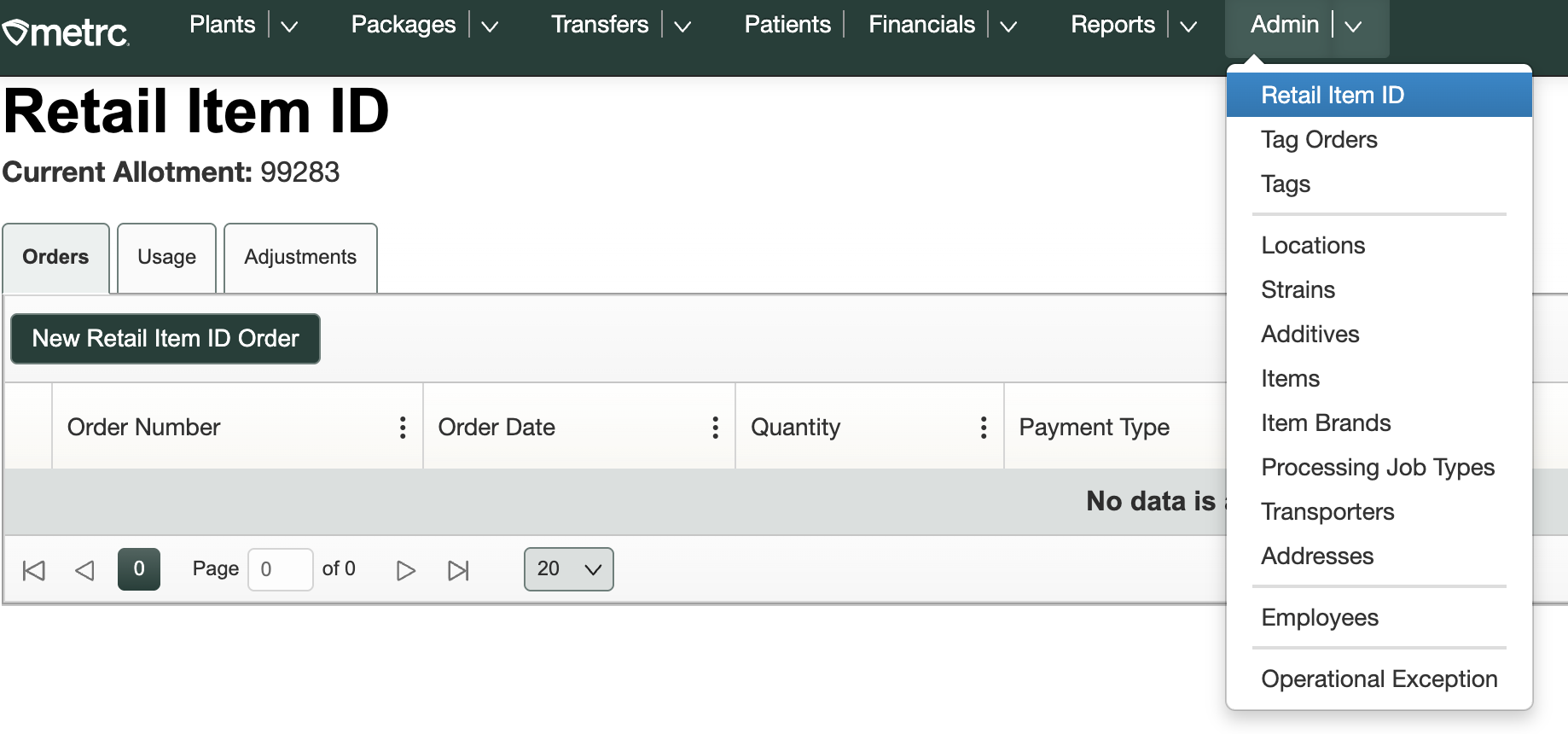Expand the Reports menu chevron
Screen dimensions: 1568x734
point(1188,26)
